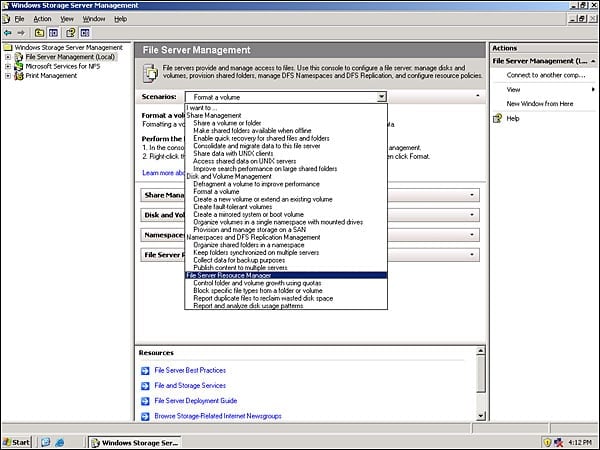Click the File Server Management tree node icon
Screen dimensions: 600x450
[x=19, y=57]
